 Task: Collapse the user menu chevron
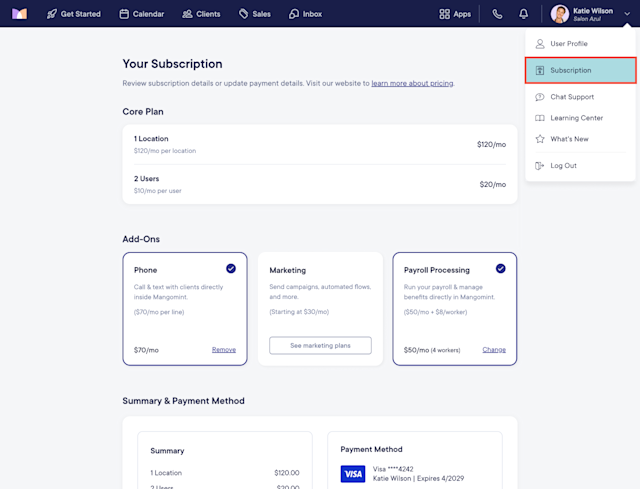[627, 14]
